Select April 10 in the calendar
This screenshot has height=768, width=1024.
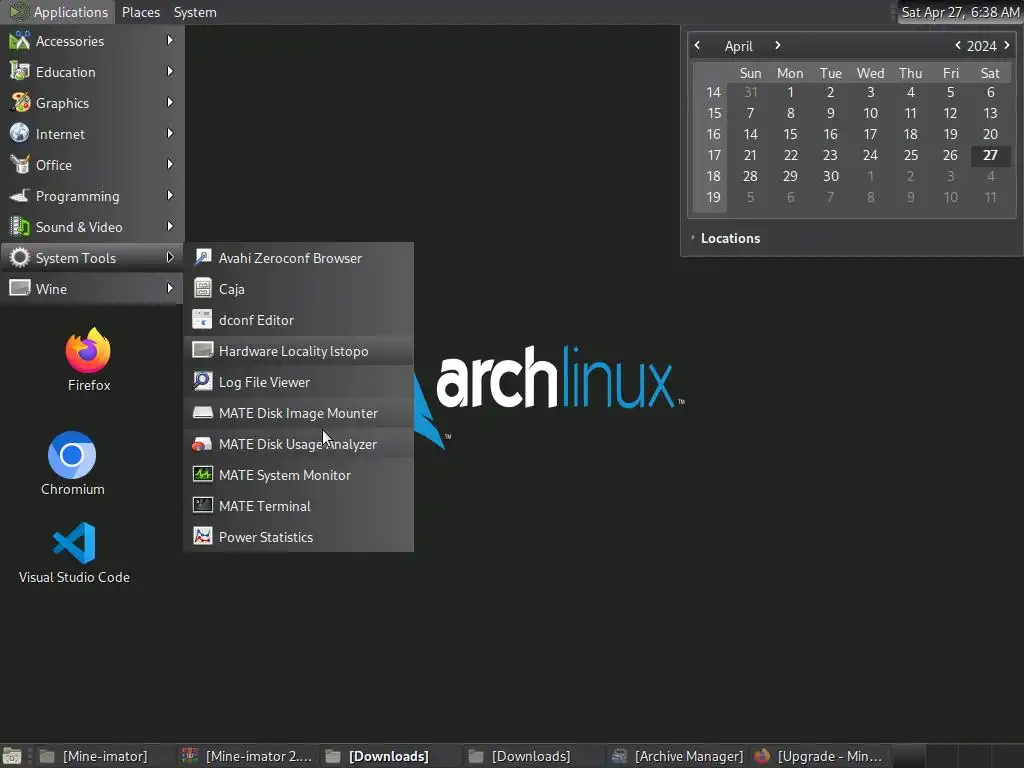point(870,114)
